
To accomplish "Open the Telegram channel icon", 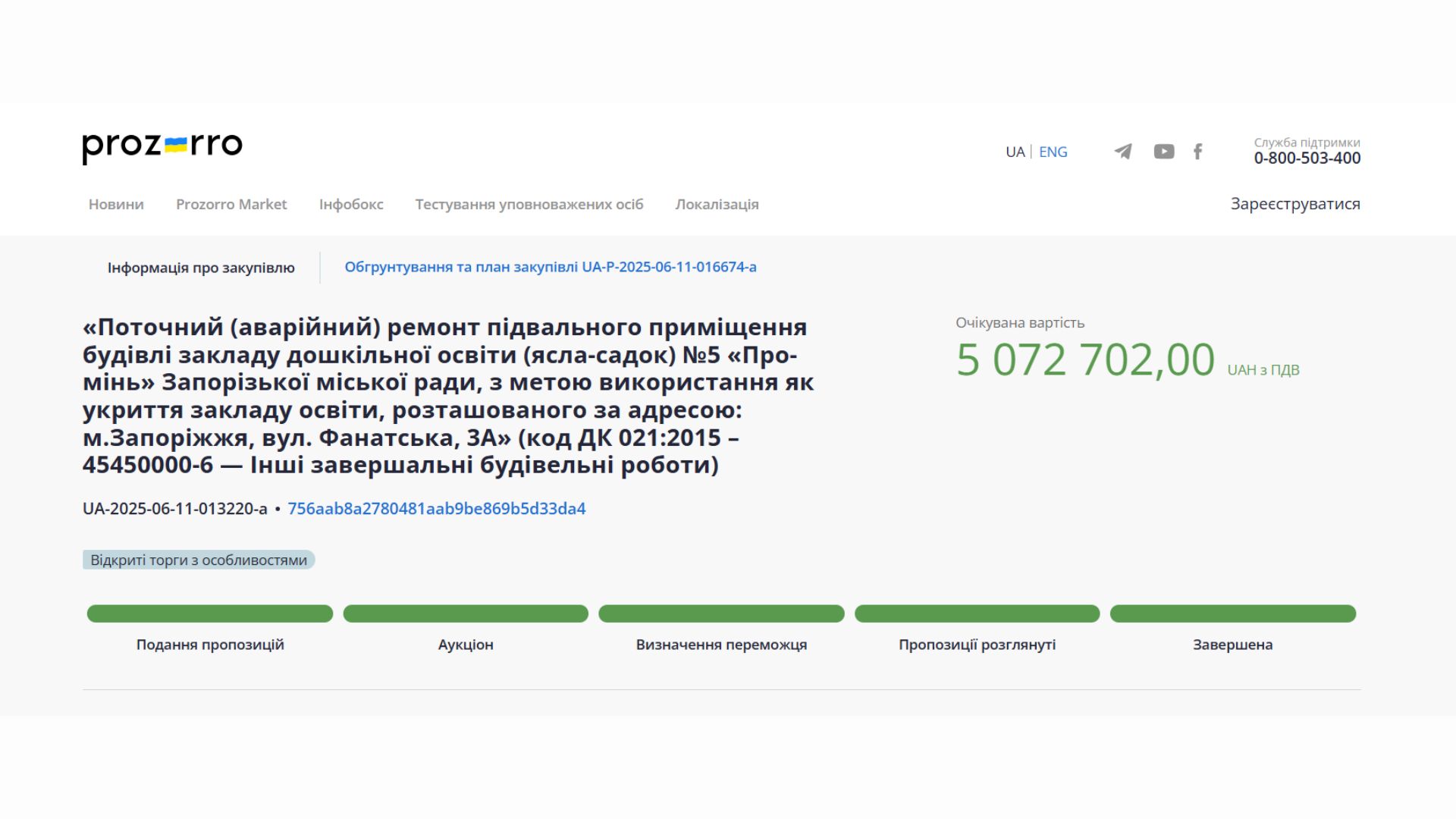I will click(1123, 152).
